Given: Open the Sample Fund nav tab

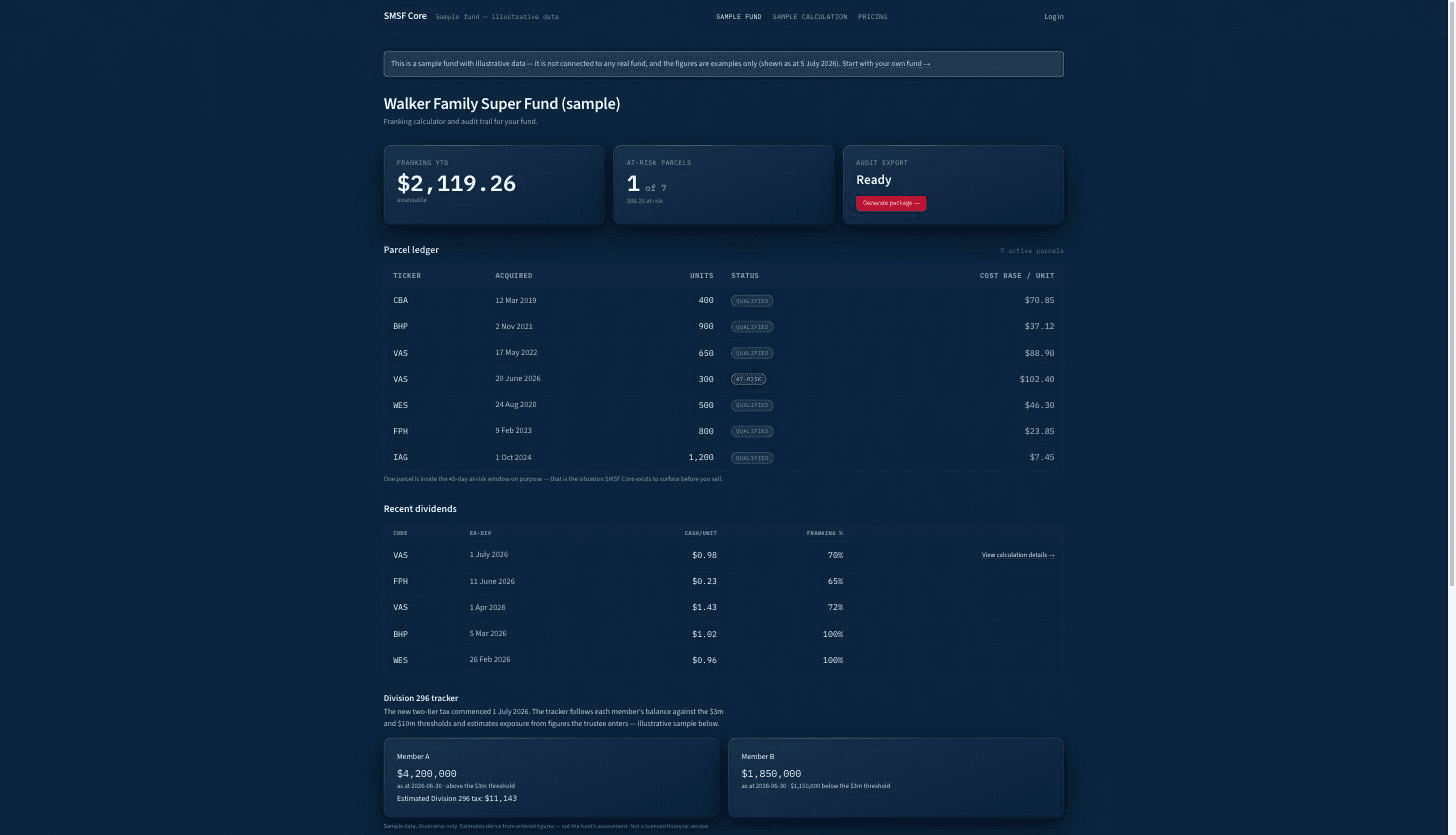Looking at the screenshot, I should 738,17.
